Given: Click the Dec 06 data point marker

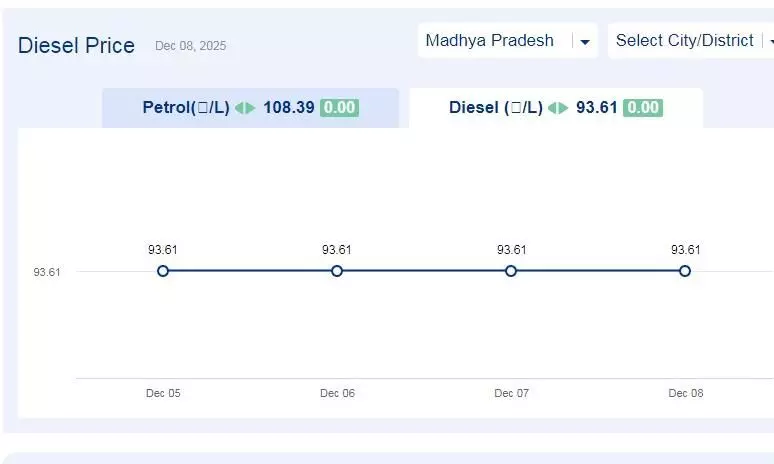Looking at the screenshot, I should [x=337, y=271].
